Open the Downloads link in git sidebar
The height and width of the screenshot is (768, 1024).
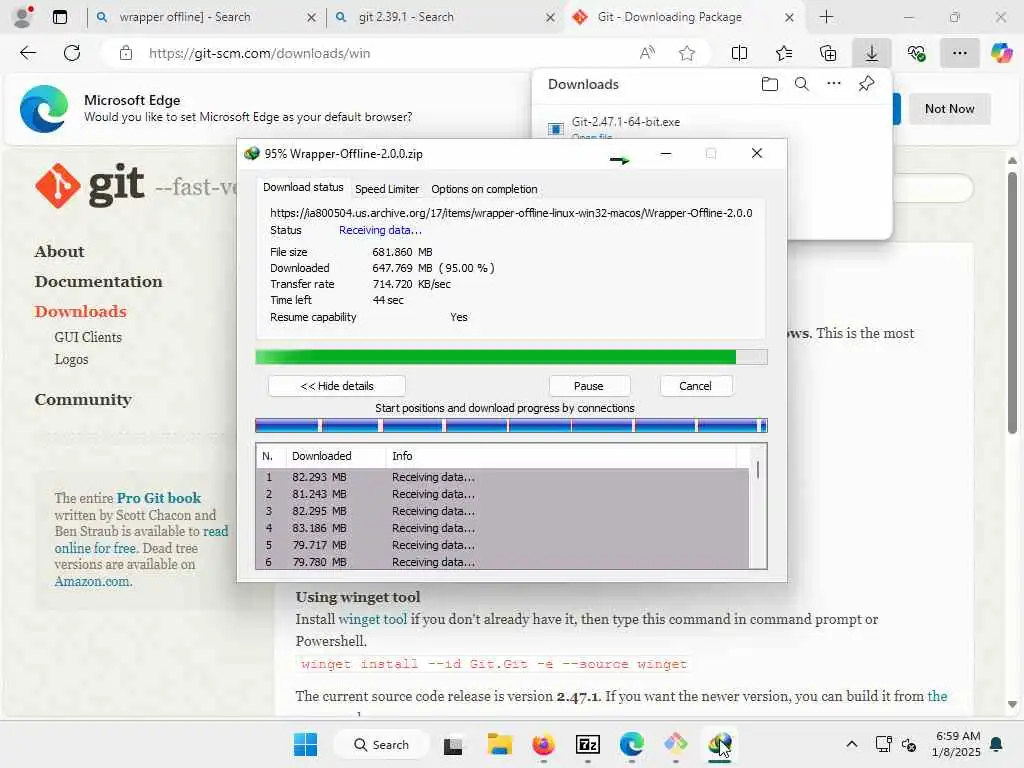[81, 312]
